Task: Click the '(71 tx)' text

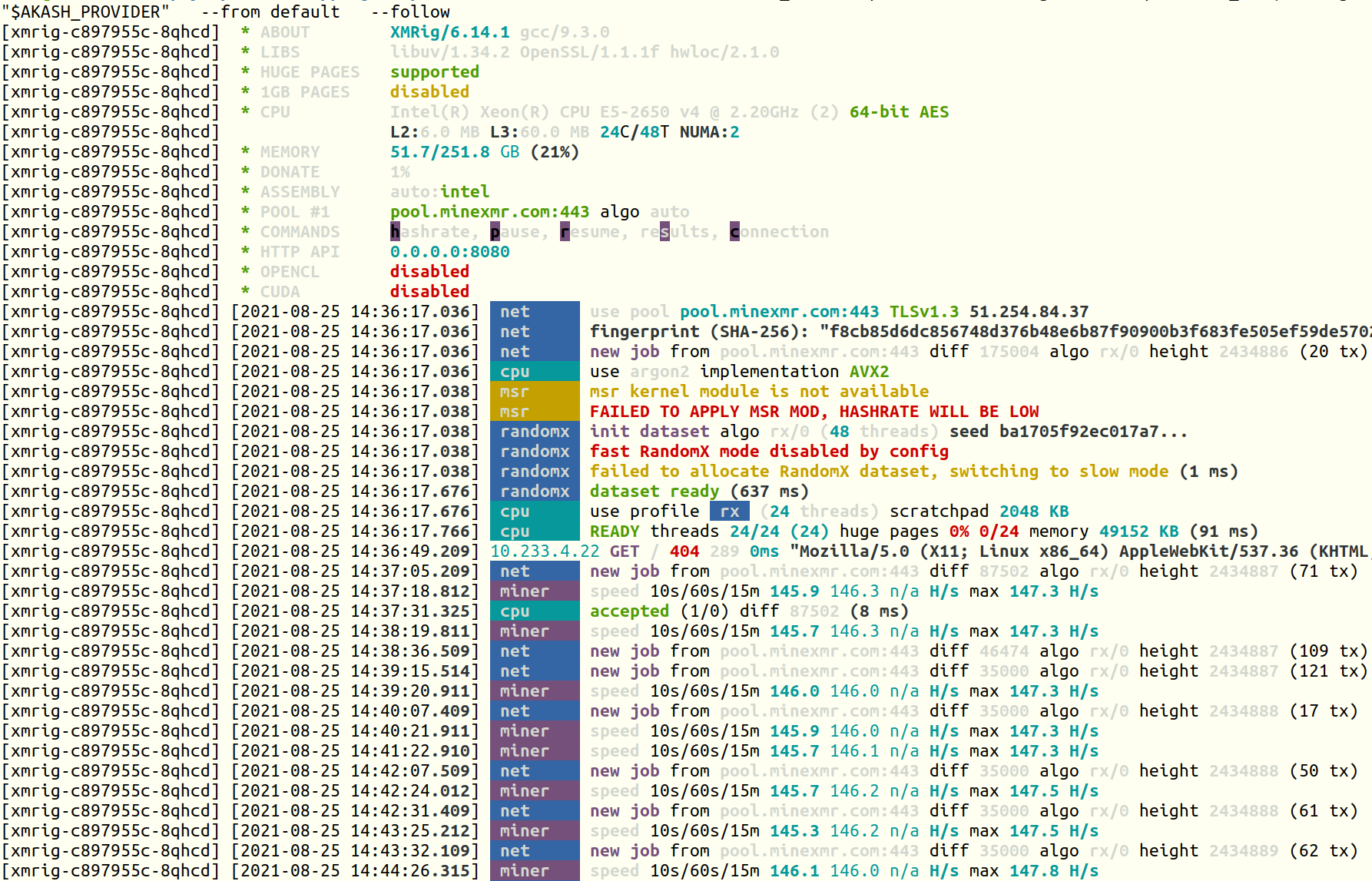Action: [x=1324, y=571]
